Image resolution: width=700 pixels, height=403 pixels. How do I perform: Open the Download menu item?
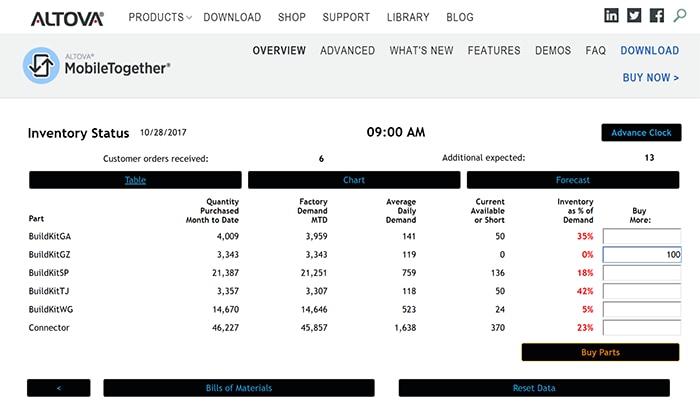[232, 17]
